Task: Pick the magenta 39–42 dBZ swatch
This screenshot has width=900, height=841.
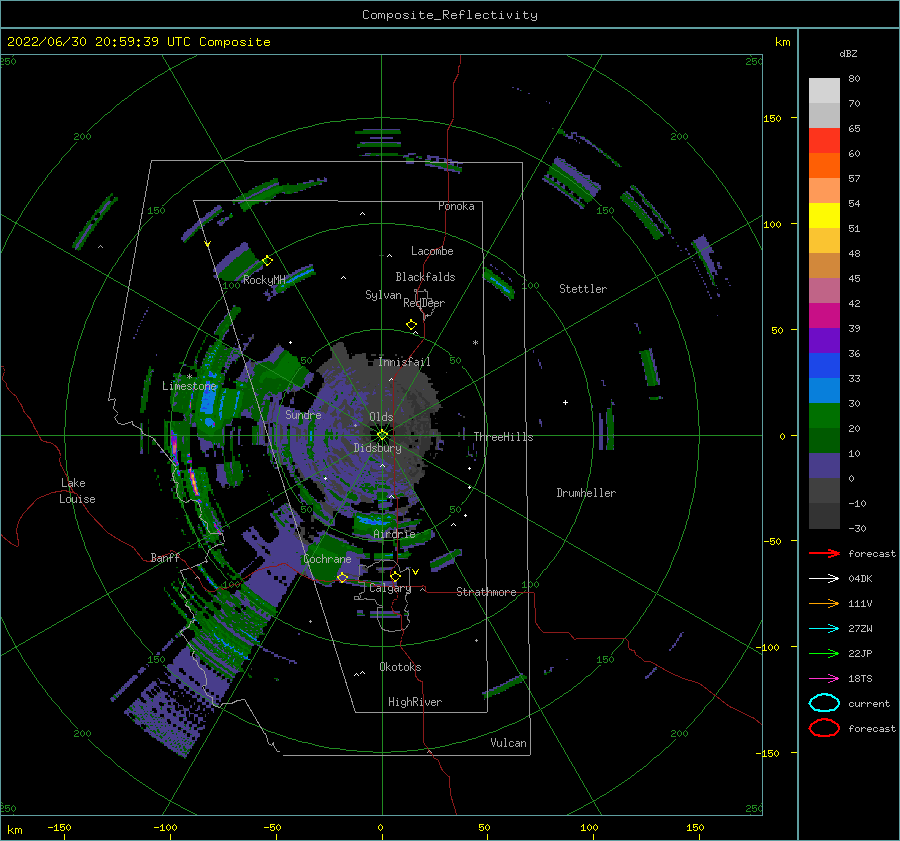Action: 824,315
